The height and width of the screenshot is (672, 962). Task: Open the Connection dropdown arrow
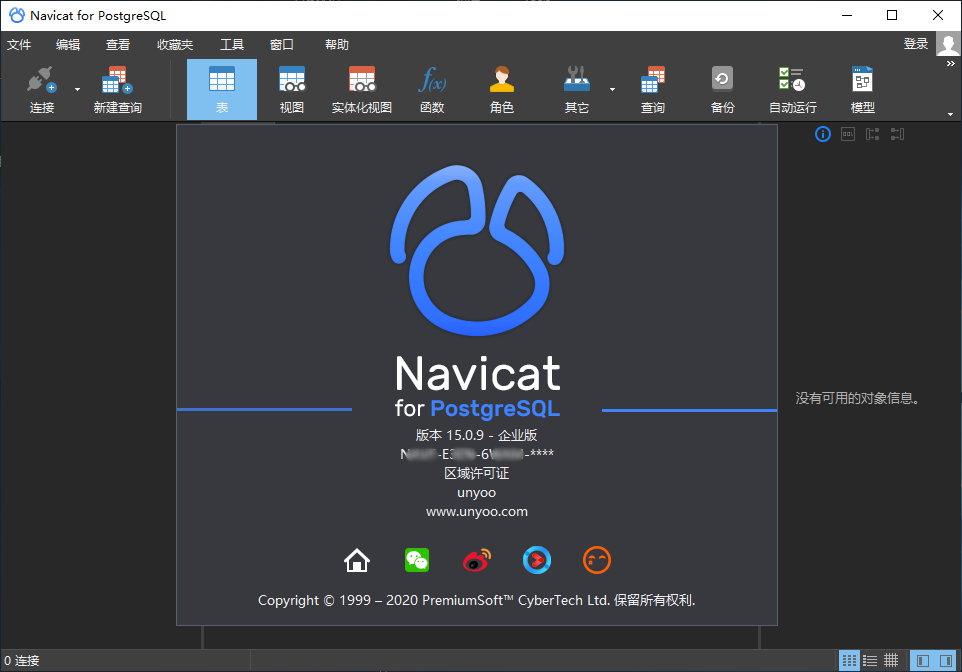point(77,90)
